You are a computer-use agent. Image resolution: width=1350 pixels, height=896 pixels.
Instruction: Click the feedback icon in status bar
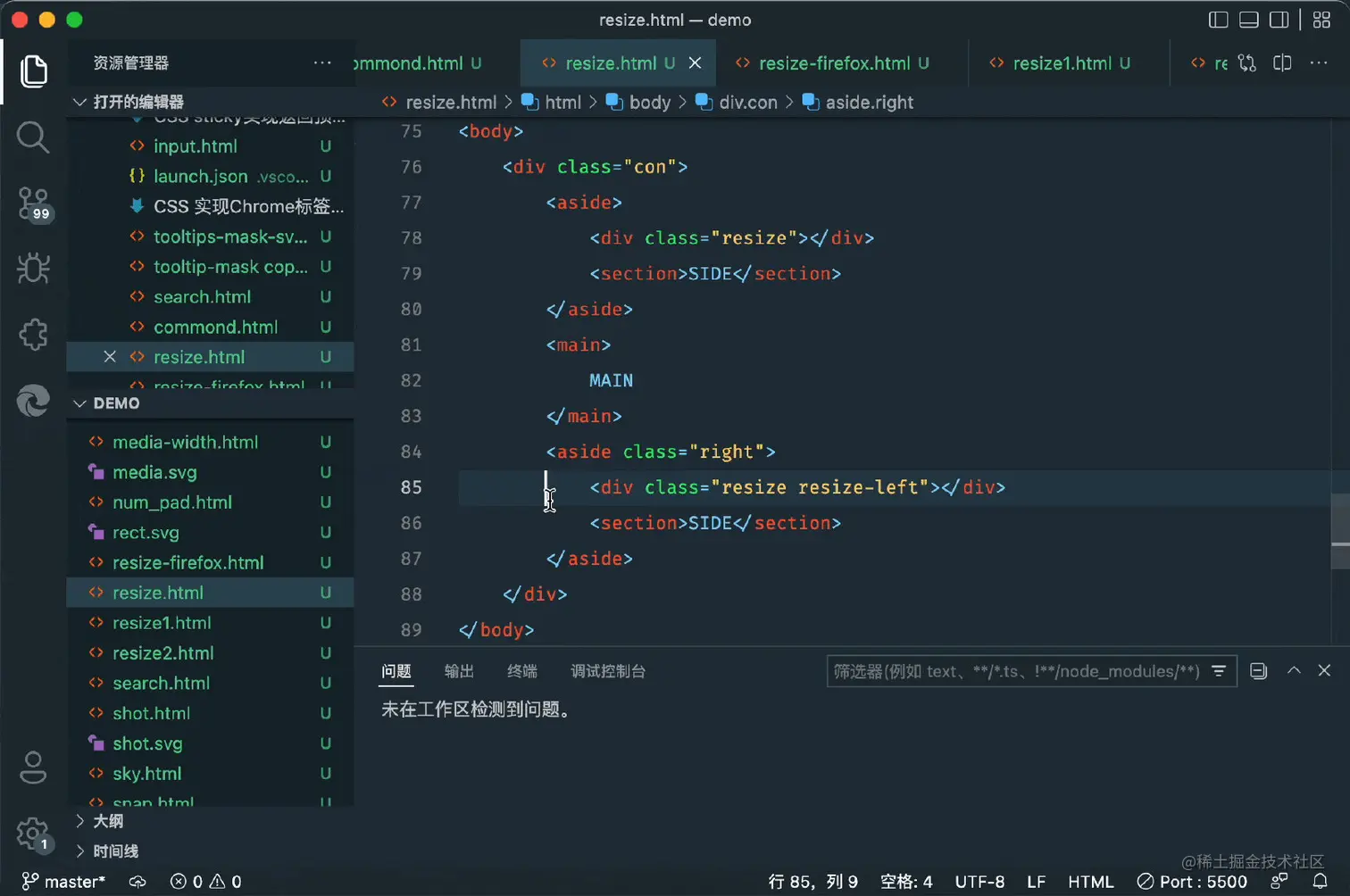pyautogui.click(x=1279, y=882)
